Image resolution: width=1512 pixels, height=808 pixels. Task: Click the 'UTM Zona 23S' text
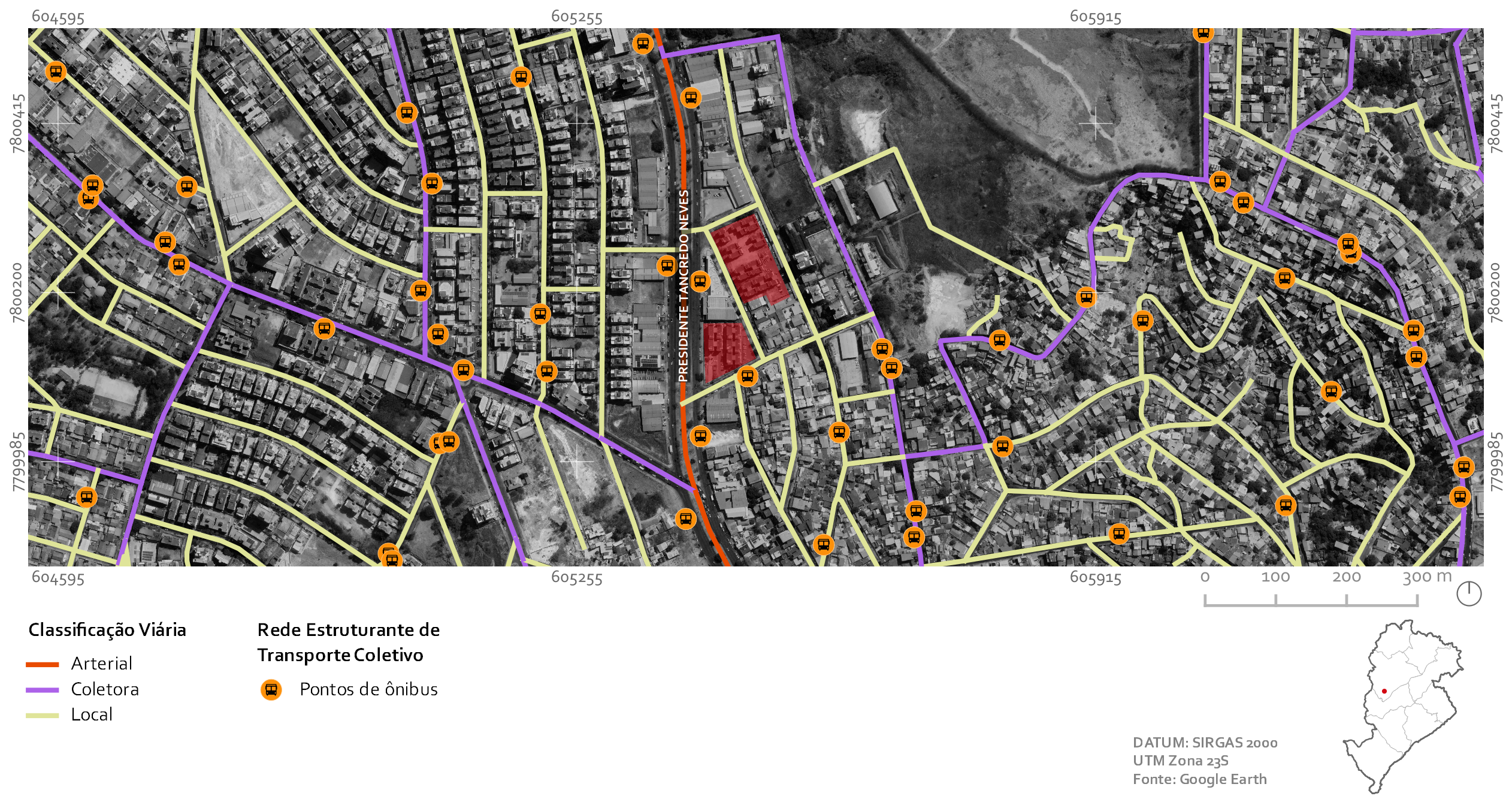pyautogui.click(x=1180, y=761)
